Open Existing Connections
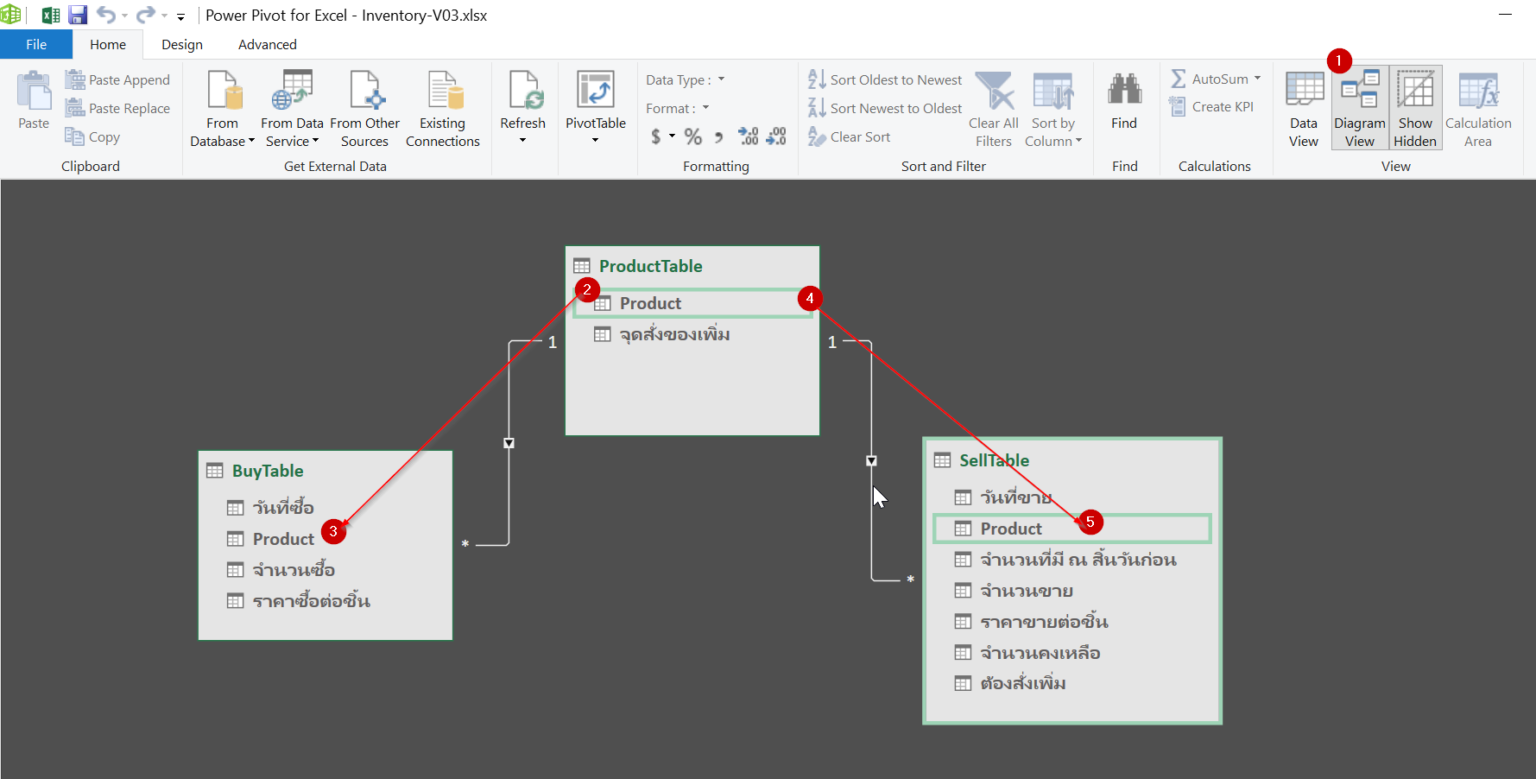 (443, 108)
